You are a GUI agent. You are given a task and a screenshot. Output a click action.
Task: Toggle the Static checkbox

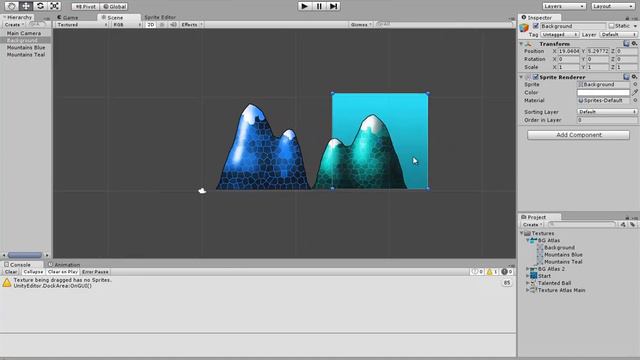coord(611,26)
